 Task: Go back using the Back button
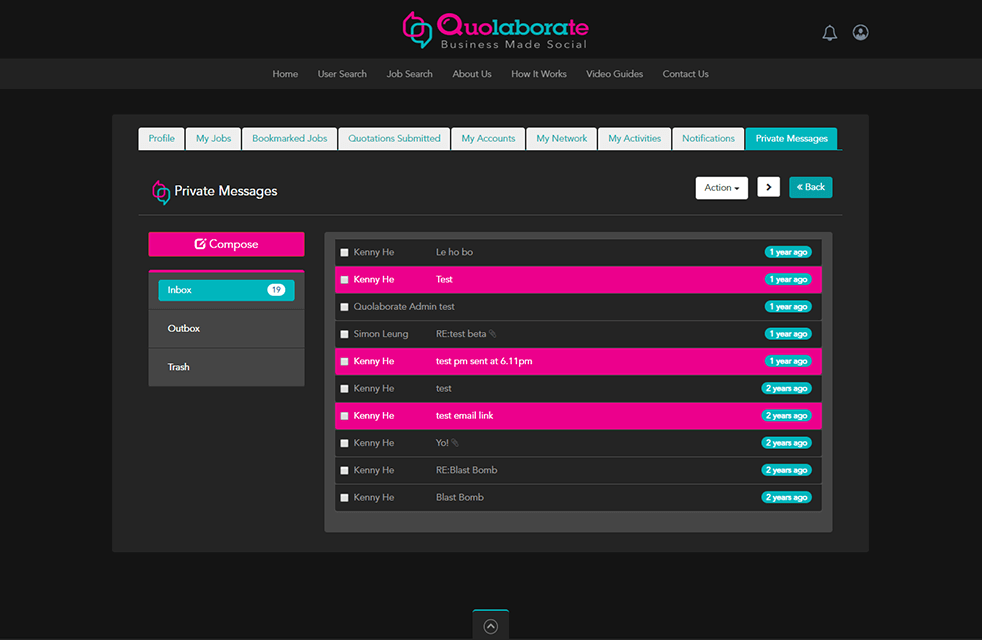click(810, 187)
